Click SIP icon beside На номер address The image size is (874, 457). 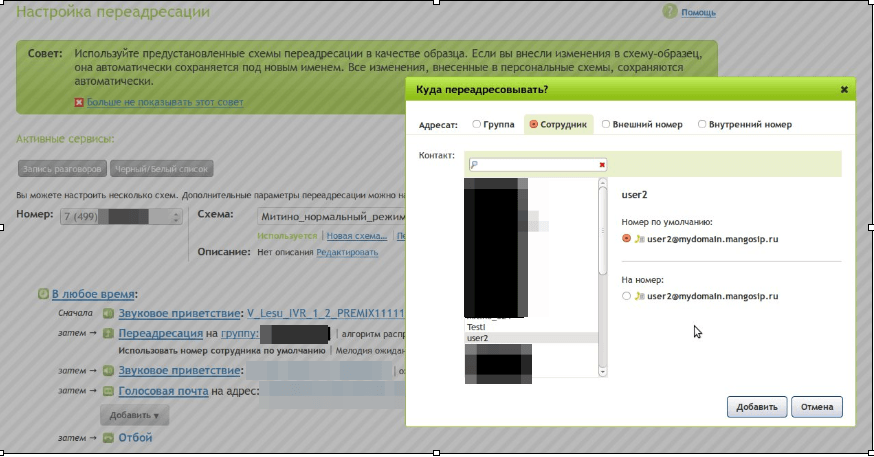[639, 296]
